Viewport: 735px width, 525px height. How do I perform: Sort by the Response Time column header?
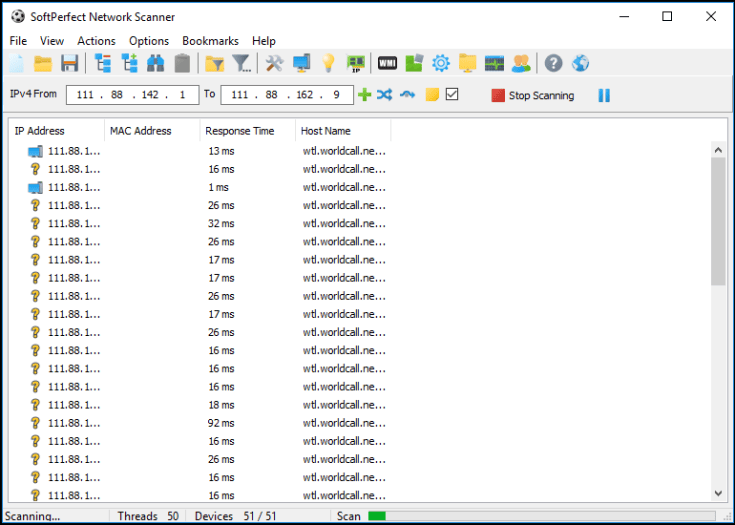coord(248,131)
